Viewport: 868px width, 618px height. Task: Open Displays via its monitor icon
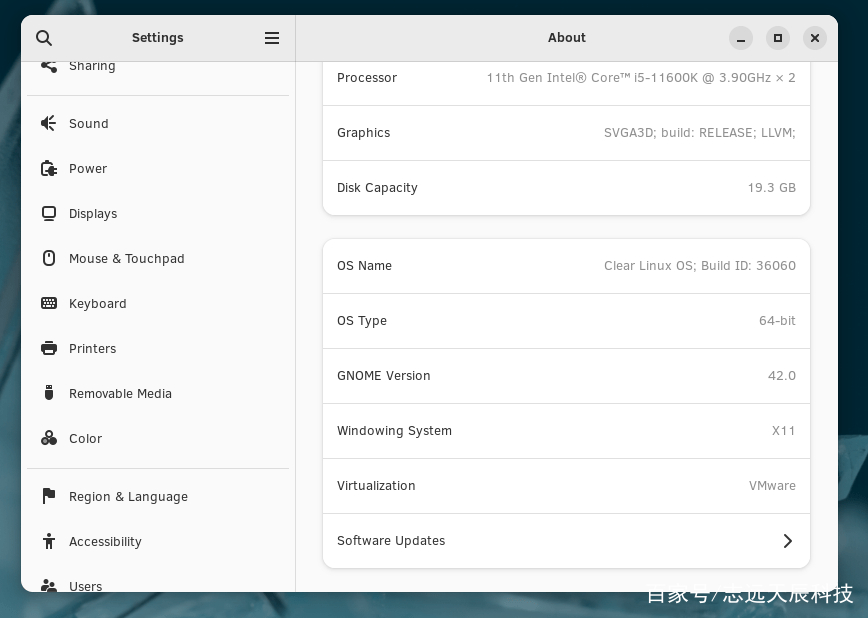click(x=49, y=213)
